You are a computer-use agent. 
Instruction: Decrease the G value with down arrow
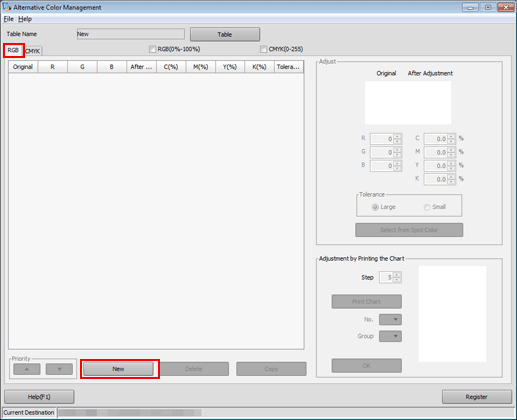point(397,155)
